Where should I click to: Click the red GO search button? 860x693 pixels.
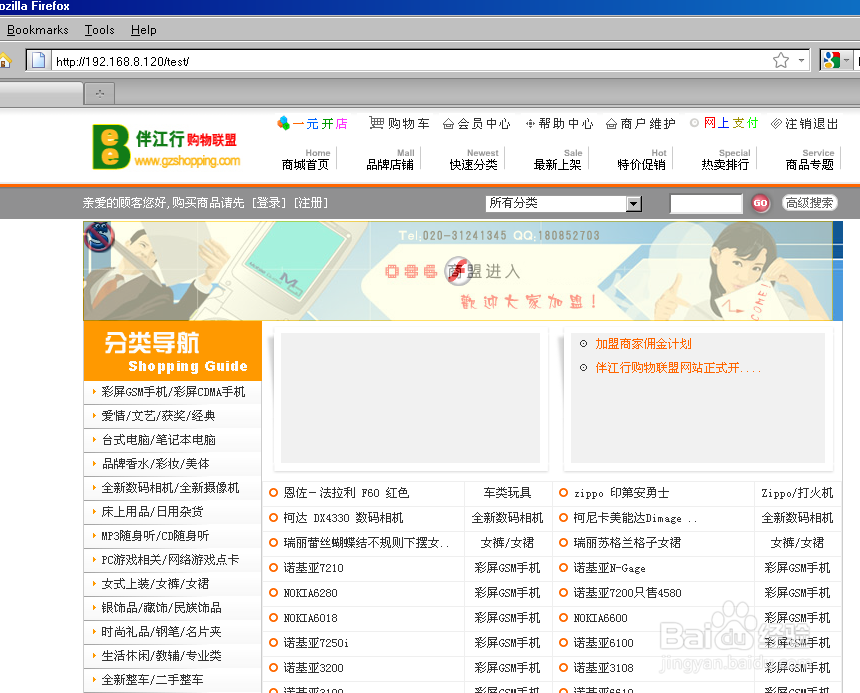pyautogui.click(x=760, y=203)
